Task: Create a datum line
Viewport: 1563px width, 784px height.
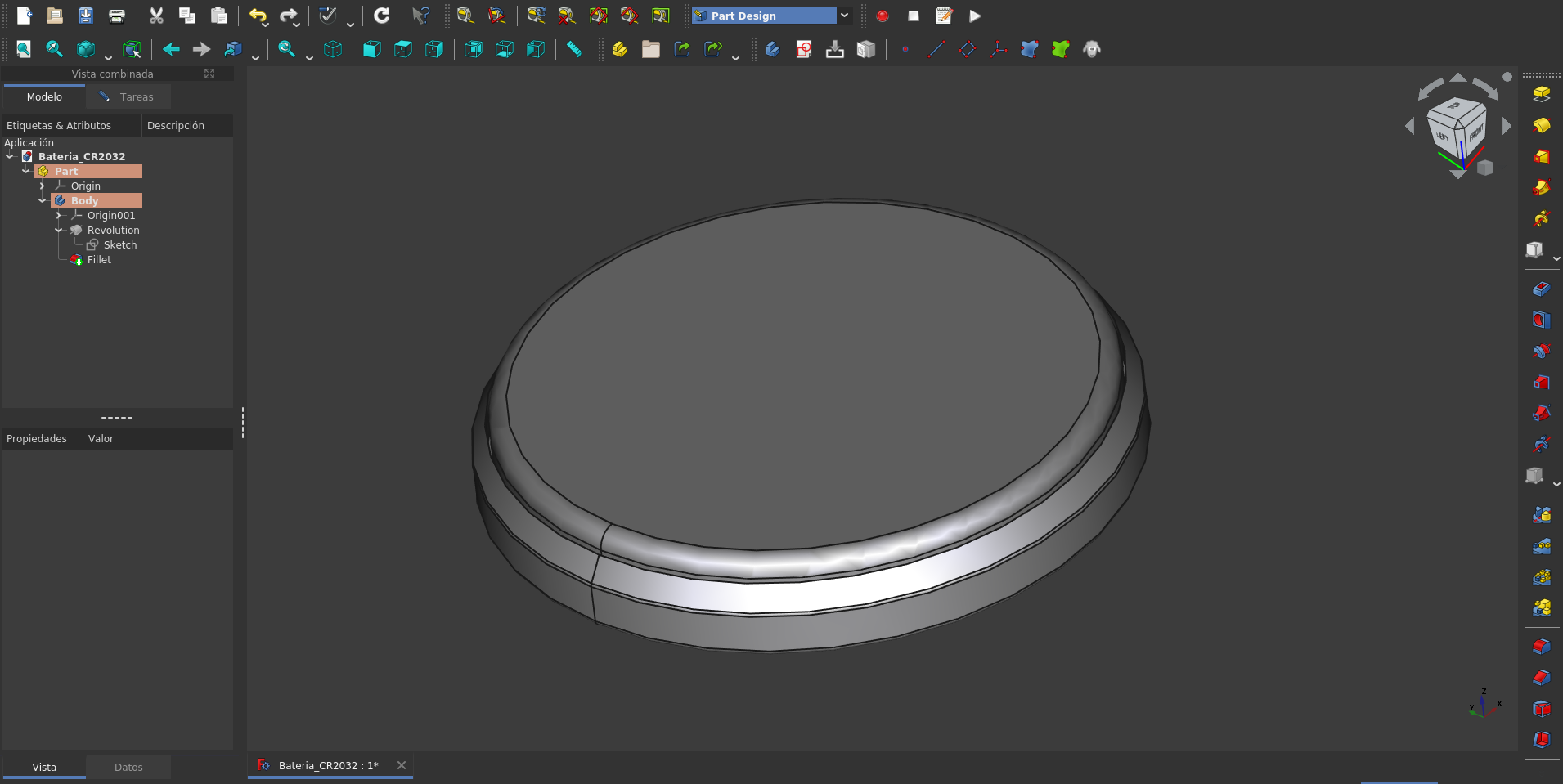Action: click(x=936, y=49)
